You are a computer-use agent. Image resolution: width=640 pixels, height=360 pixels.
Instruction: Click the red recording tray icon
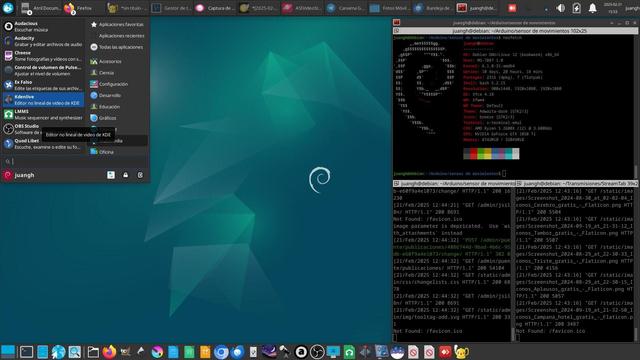click(x=512, y=8)
